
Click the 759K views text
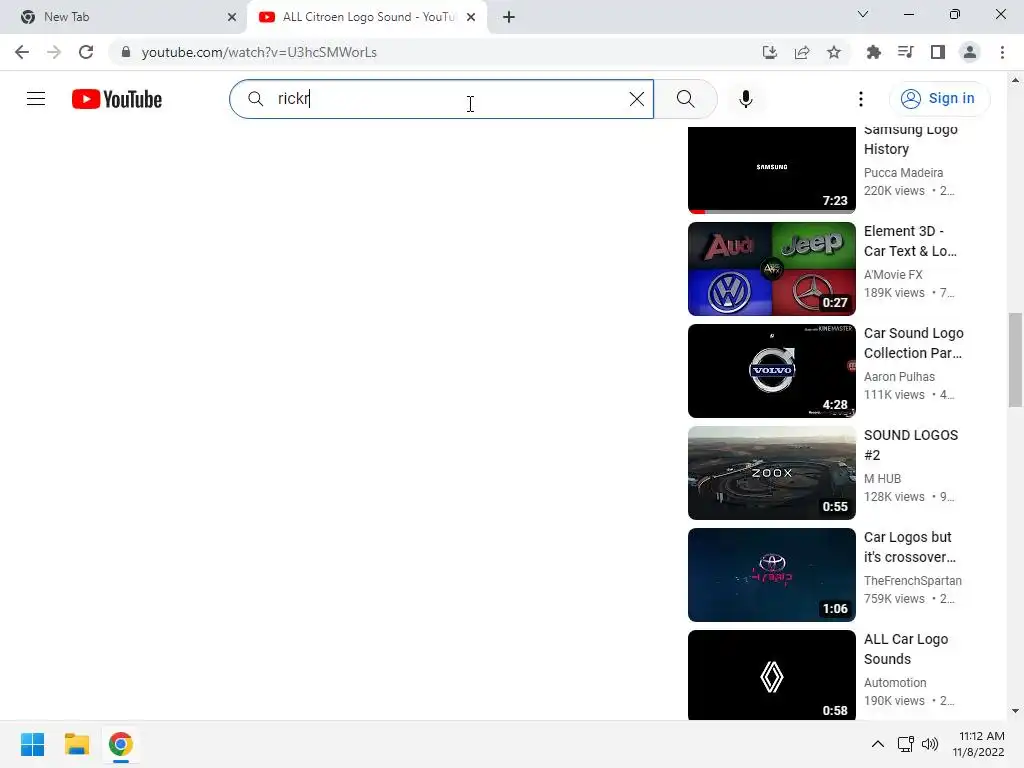pyautogui.click(x=894, y=599)
